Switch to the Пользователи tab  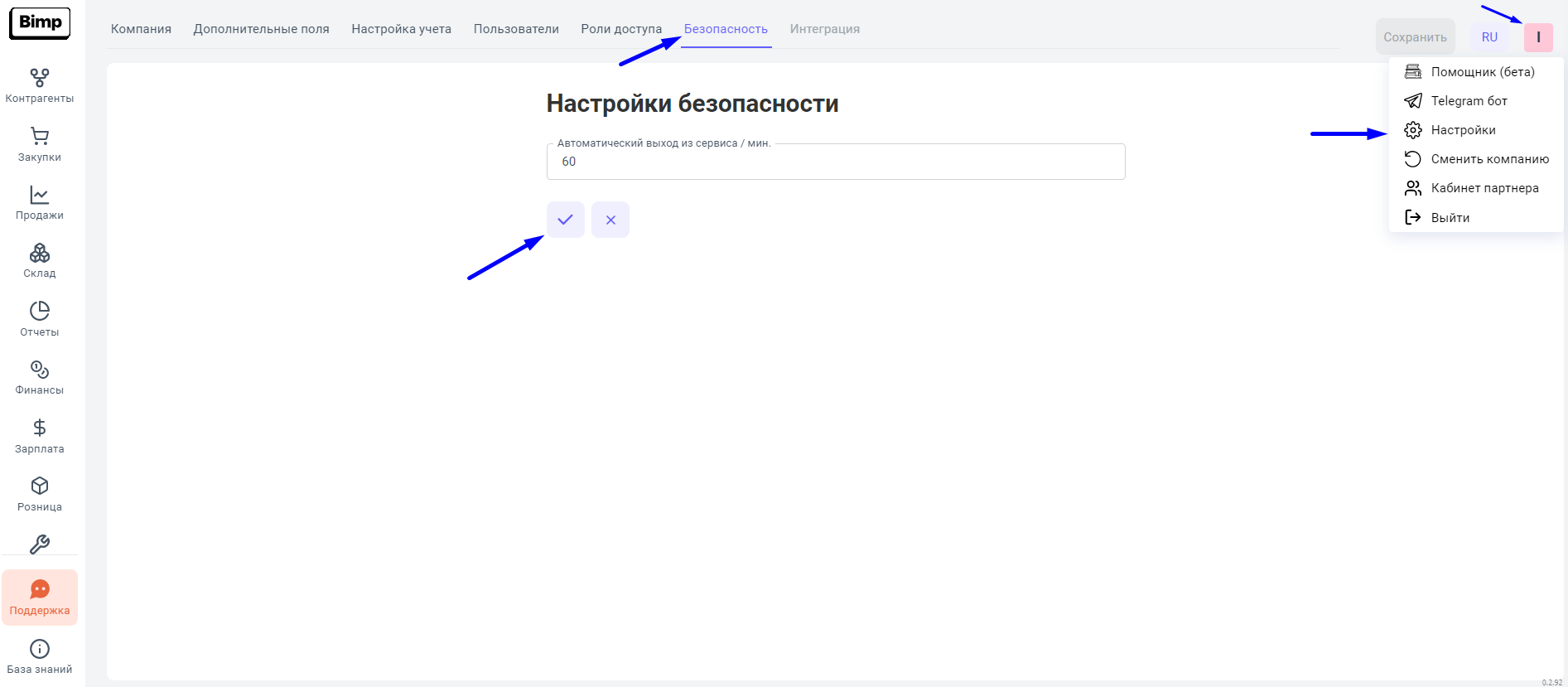(x=516, y=29)
